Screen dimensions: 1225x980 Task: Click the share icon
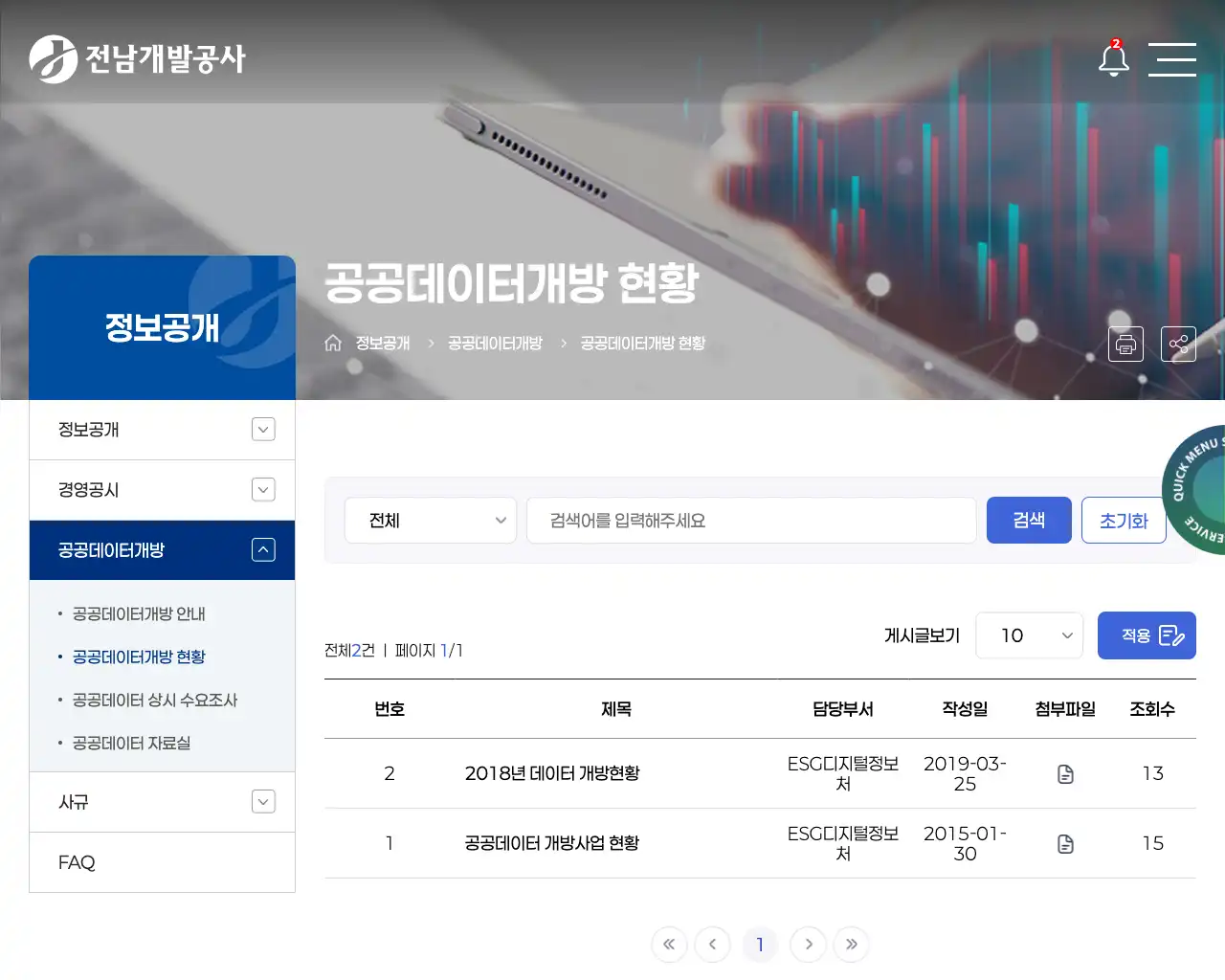click(x=1178, y=344)
